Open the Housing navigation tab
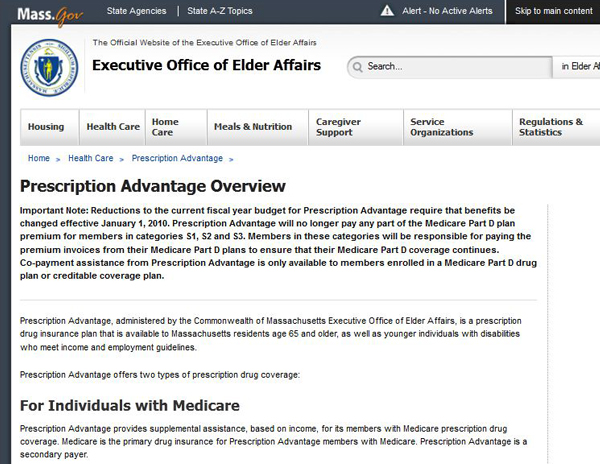600x464 pixels. click(49, 127)
